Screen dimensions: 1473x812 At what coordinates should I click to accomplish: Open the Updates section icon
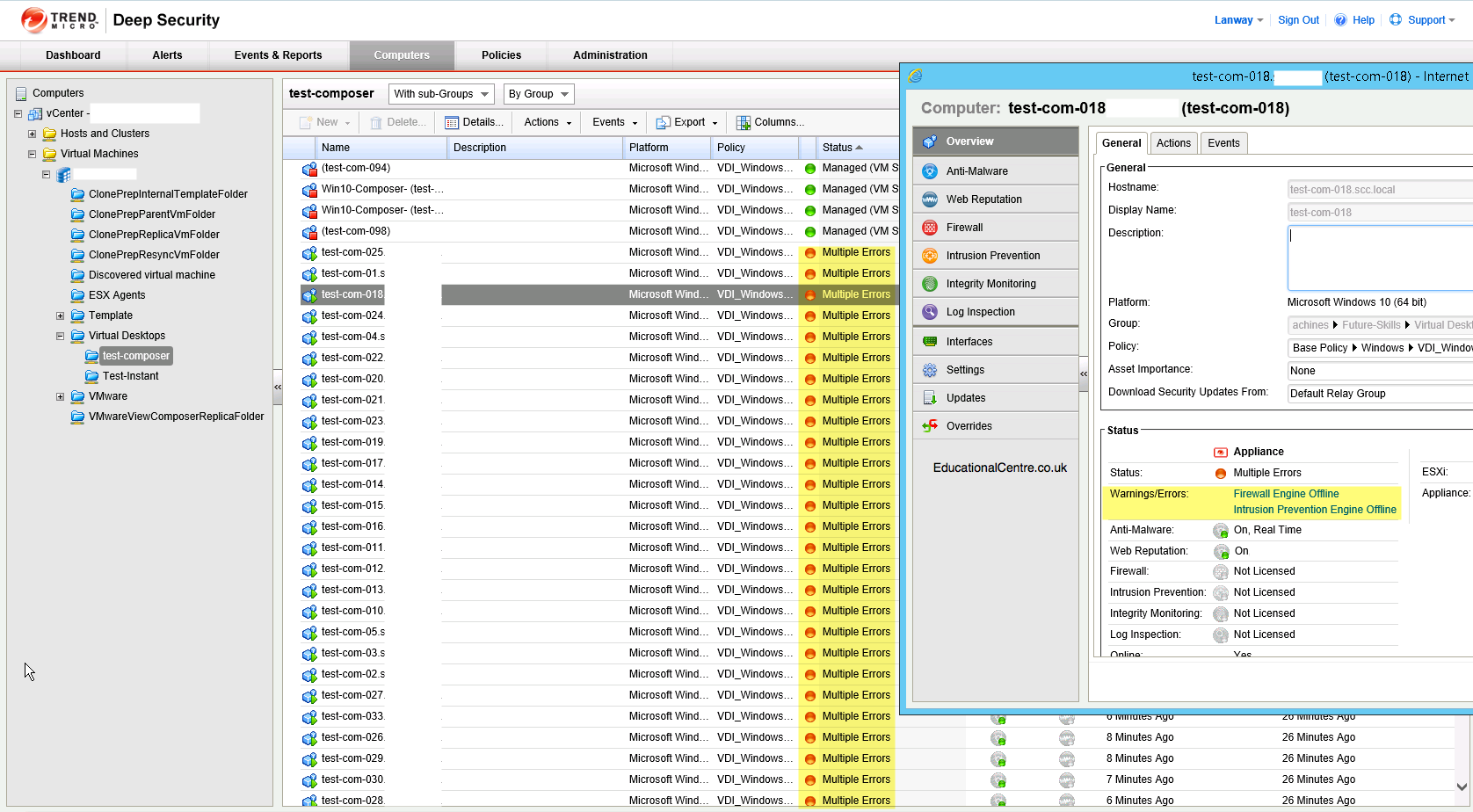tap(930, 398)
